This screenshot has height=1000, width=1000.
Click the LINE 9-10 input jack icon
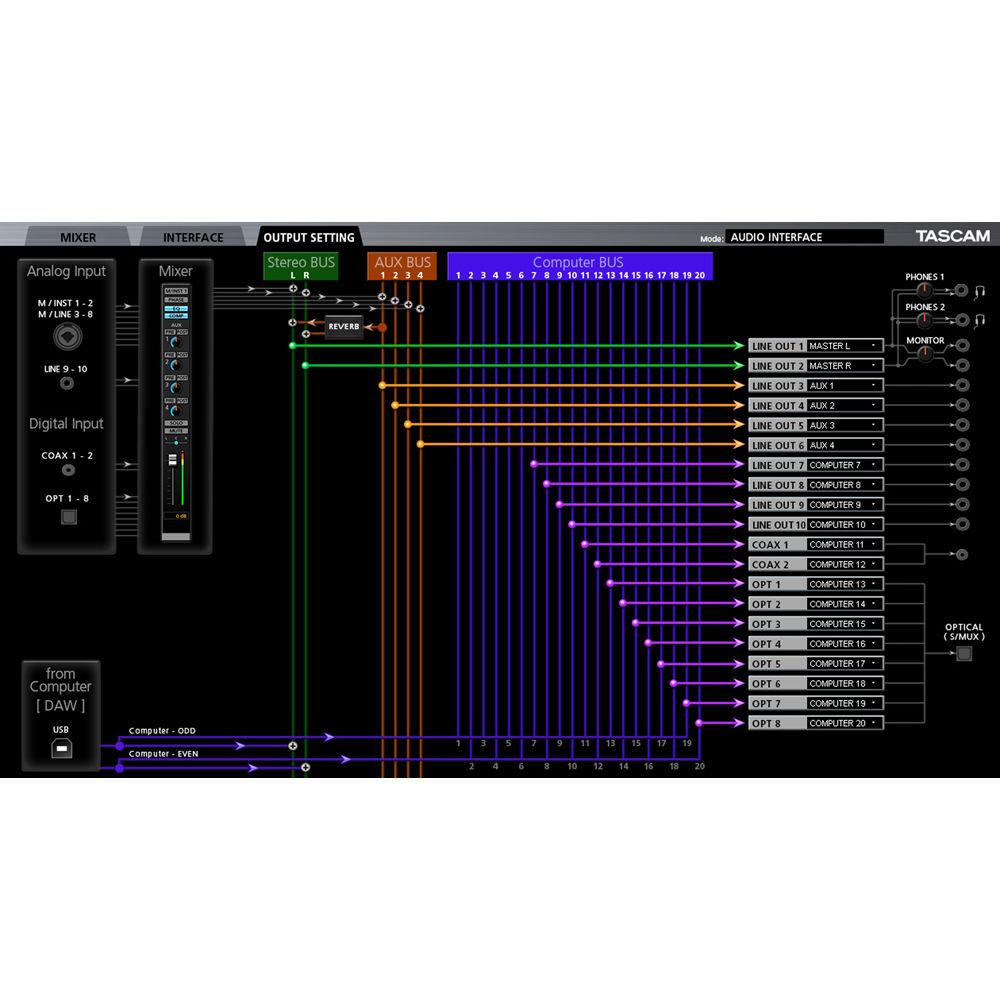(x=67, y=383)
